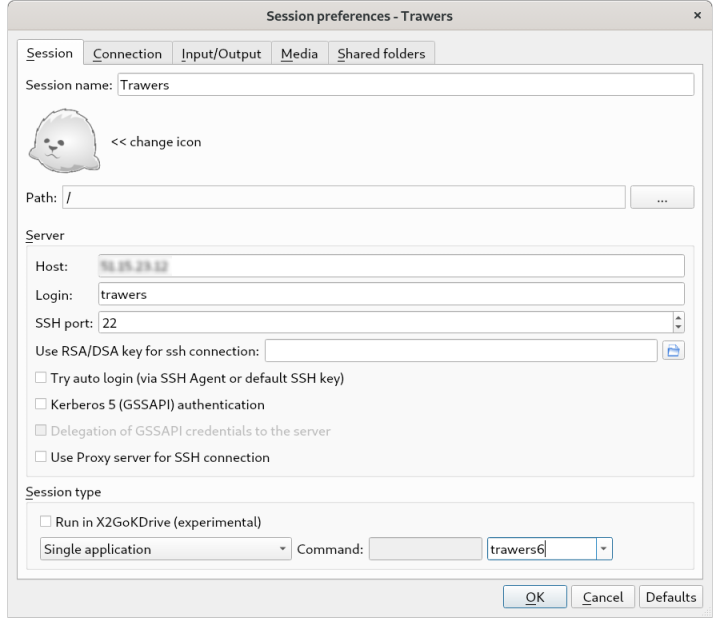
Task: Click into the Path input field
Action: [x=344, y=197]
